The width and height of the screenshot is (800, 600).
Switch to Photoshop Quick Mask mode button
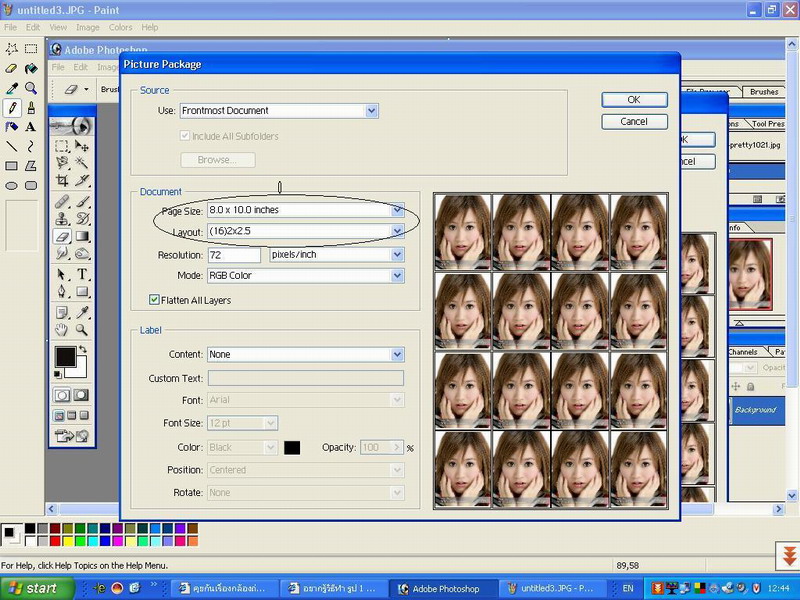click(x=83, y=395)
